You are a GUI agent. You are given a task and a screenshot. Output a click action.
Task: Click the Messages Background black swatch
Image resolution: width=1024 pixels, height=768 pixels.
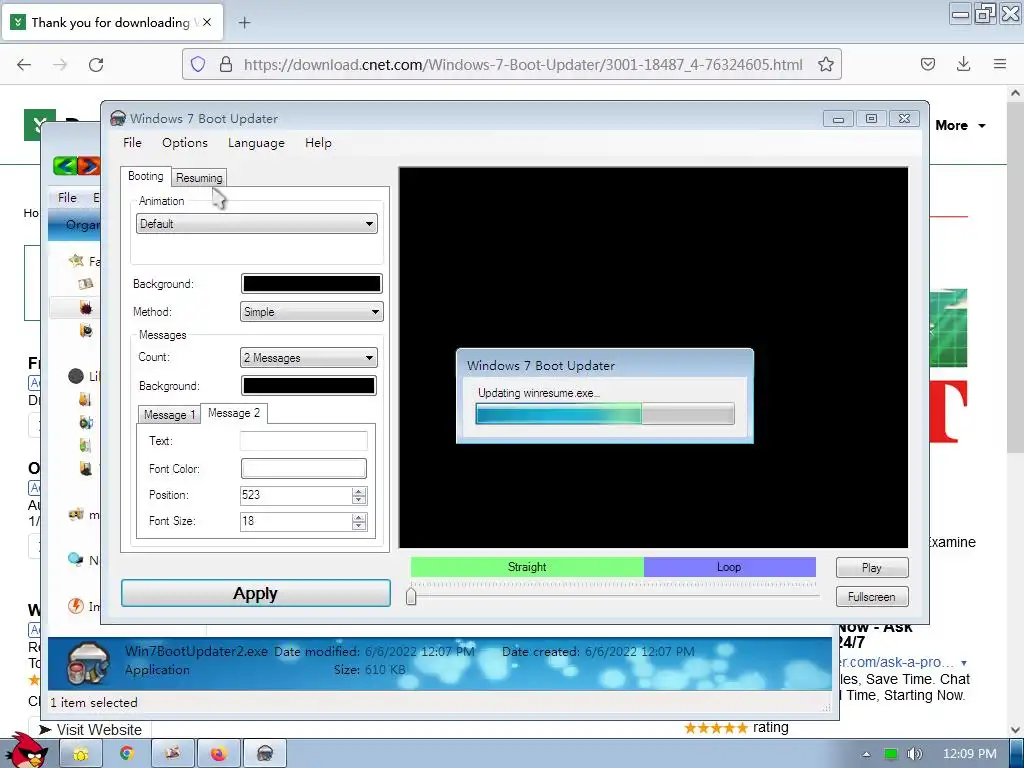coord(309,386)
